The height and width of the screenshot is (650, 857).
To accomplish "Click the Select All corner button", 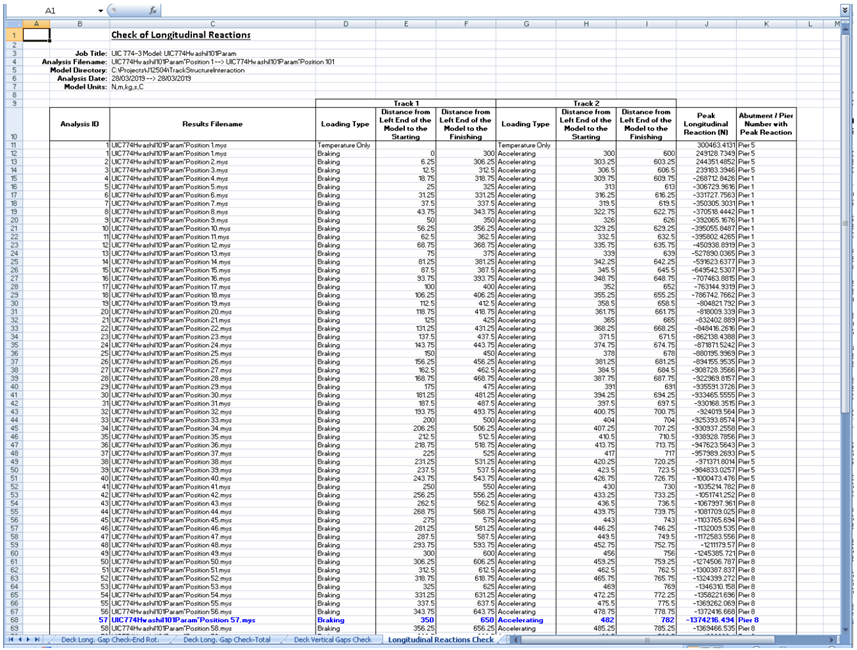I will tap(11, 23).
